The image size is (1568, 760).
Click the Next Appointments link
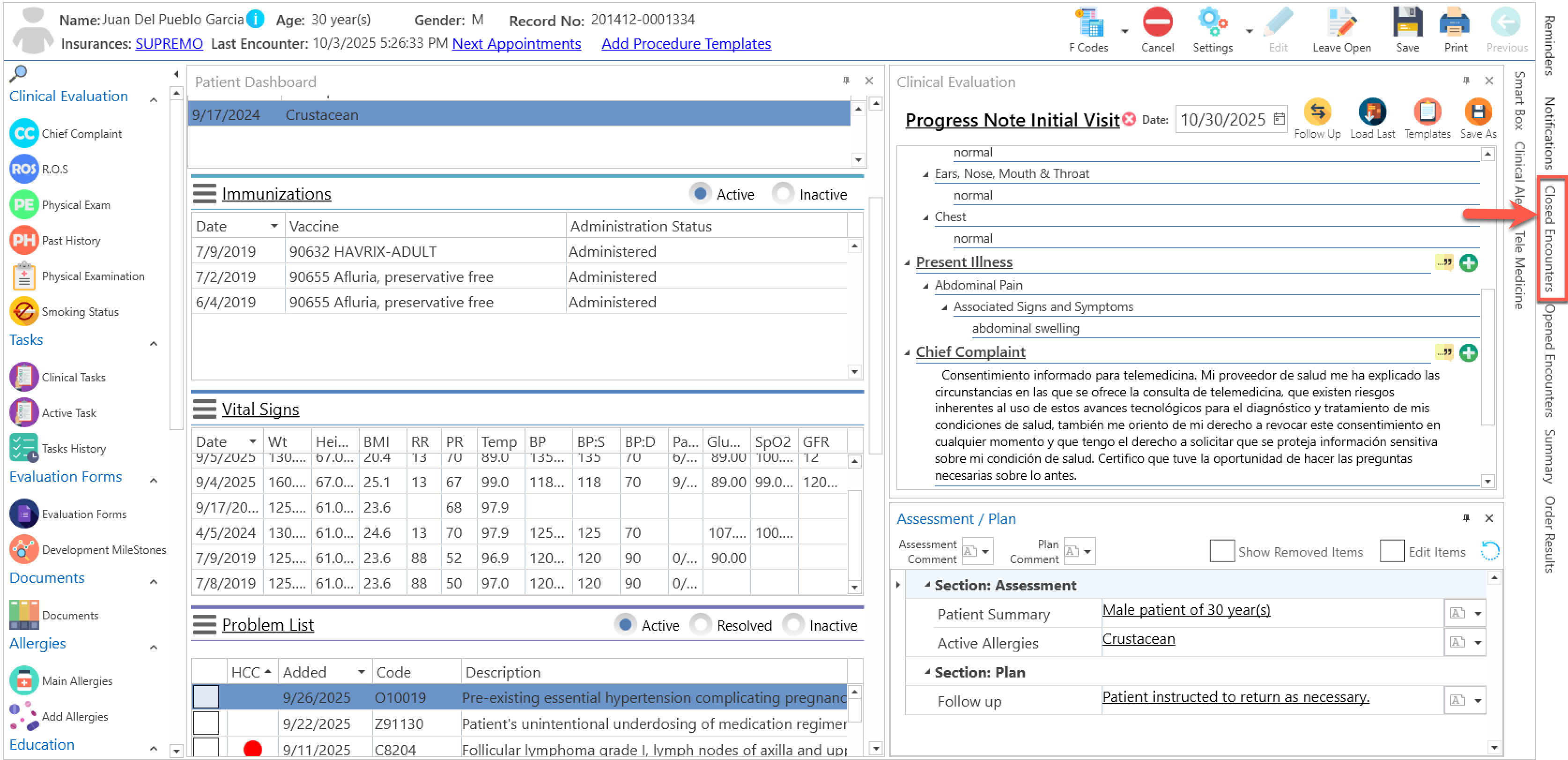(516, 44)
